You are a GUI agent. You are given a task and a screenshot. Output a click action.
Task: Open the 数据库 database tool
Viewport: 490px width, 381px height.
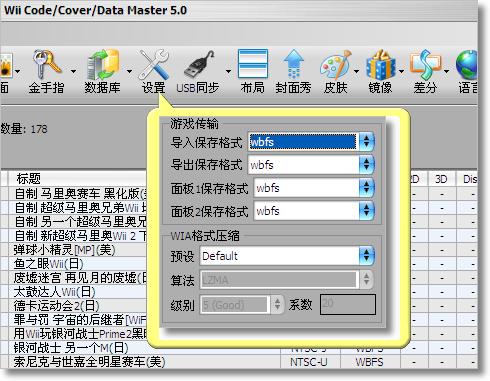[x=103, y=71]
